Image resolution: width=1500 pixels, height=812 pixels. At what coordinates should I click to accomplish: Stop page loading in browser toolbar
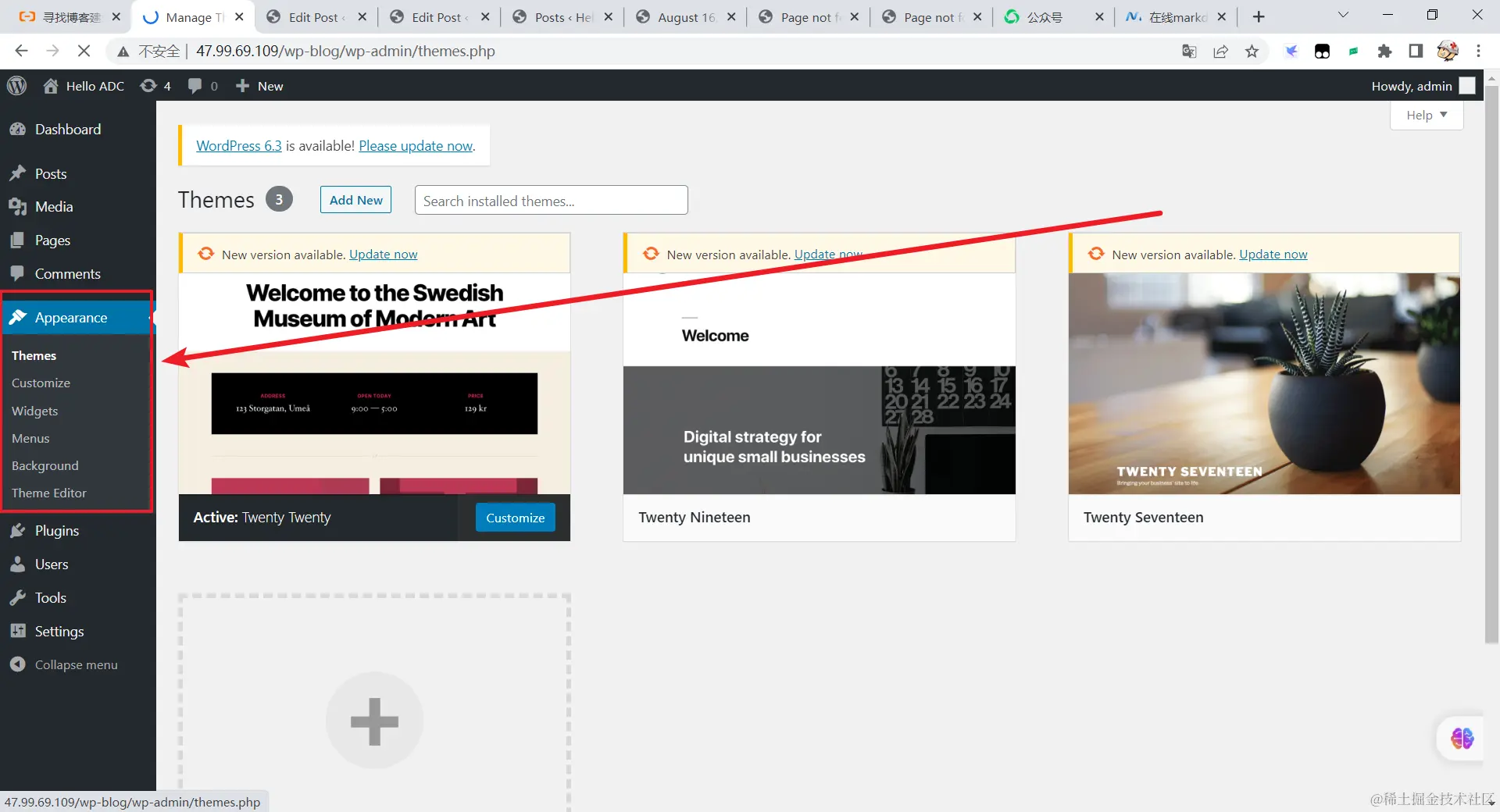[84, 51]
